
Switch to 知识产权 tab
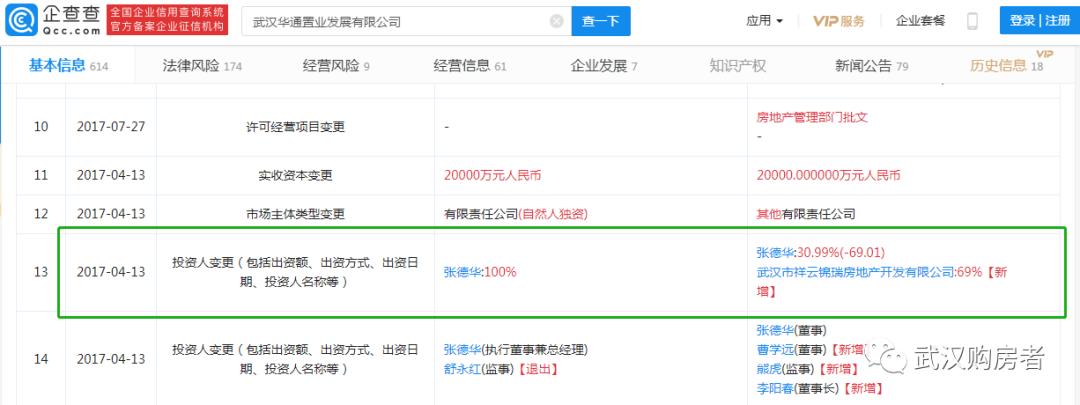point(738,66)
